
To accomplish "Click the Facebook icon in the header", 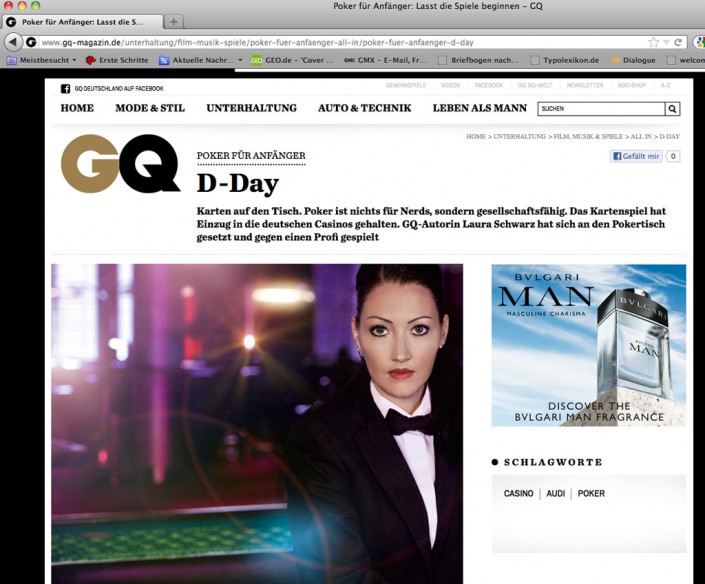I will pyautogui.click(x=66, y=88).
